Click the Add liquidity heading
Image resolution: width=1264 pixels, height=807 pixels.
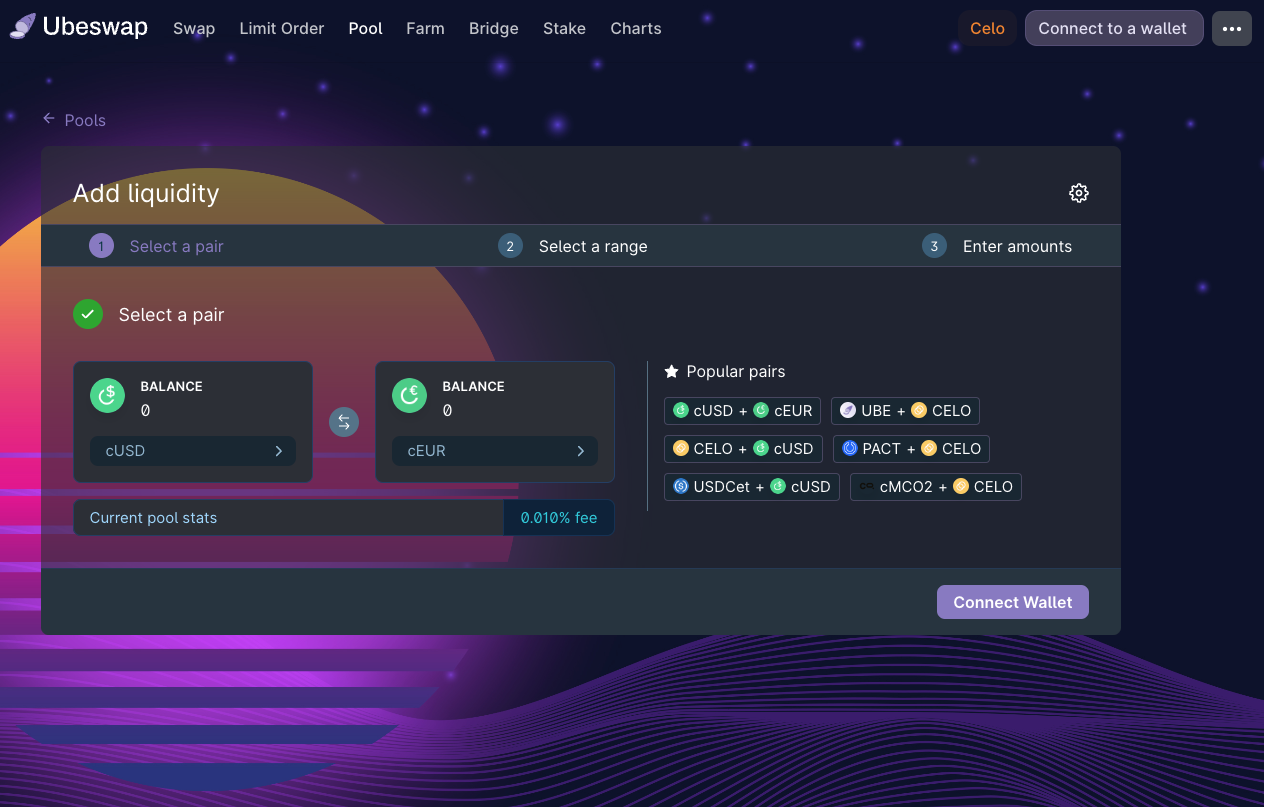146,193
